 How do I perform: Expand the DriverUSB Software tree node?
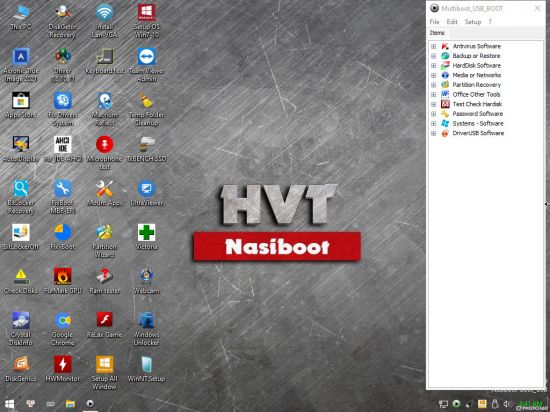coord(434,133)
